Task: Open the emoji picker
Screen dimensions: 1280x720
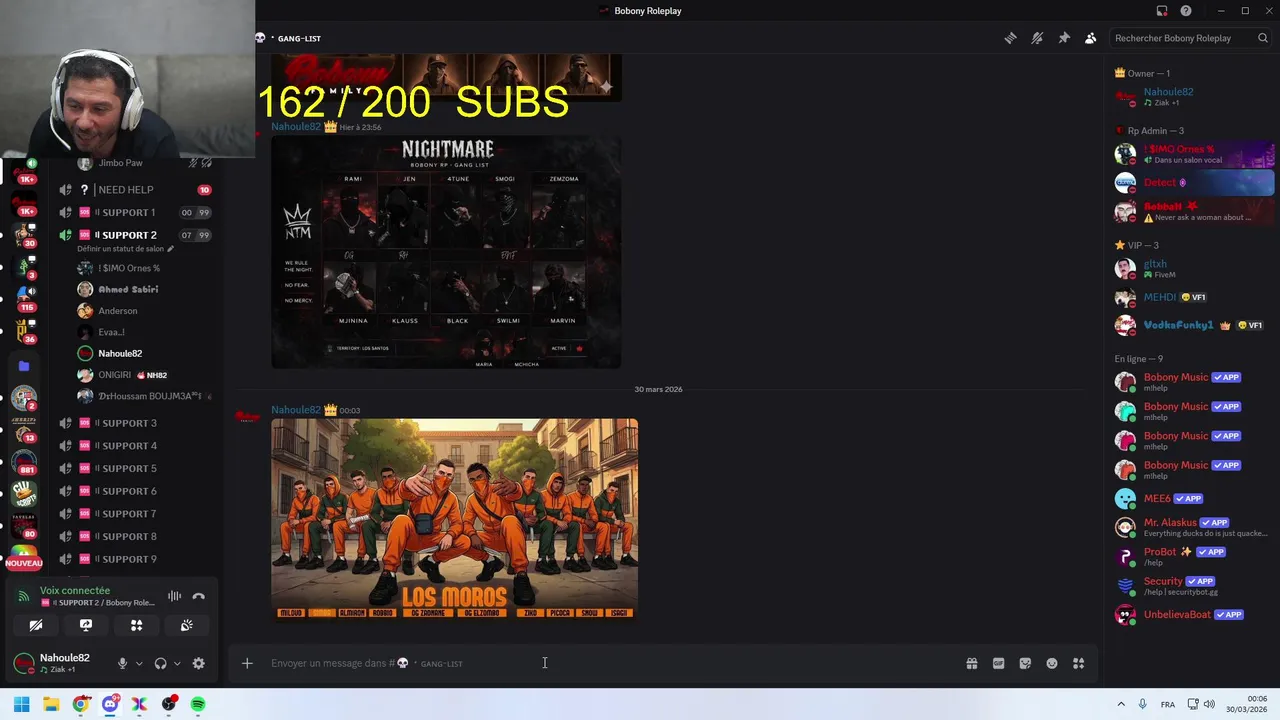Action: click(1052, 663)
